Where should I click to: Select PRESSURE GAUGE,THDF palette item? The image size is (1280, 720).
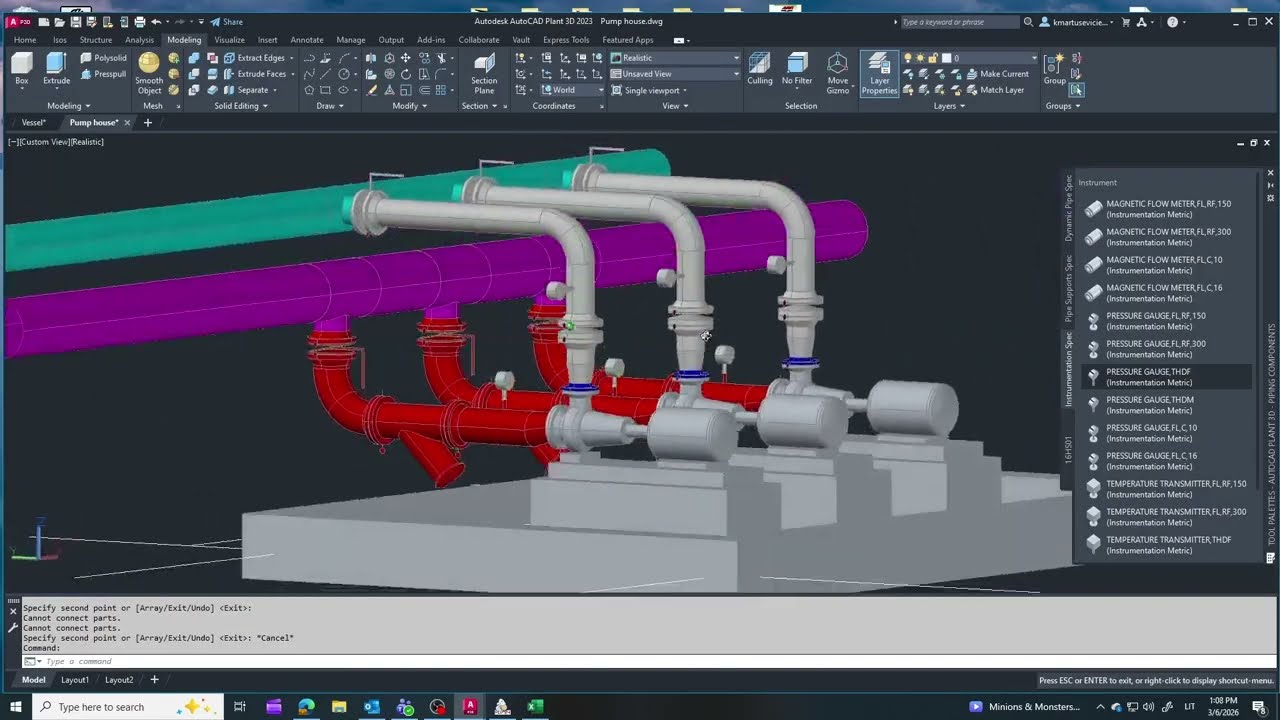[x=1166, y=377]
